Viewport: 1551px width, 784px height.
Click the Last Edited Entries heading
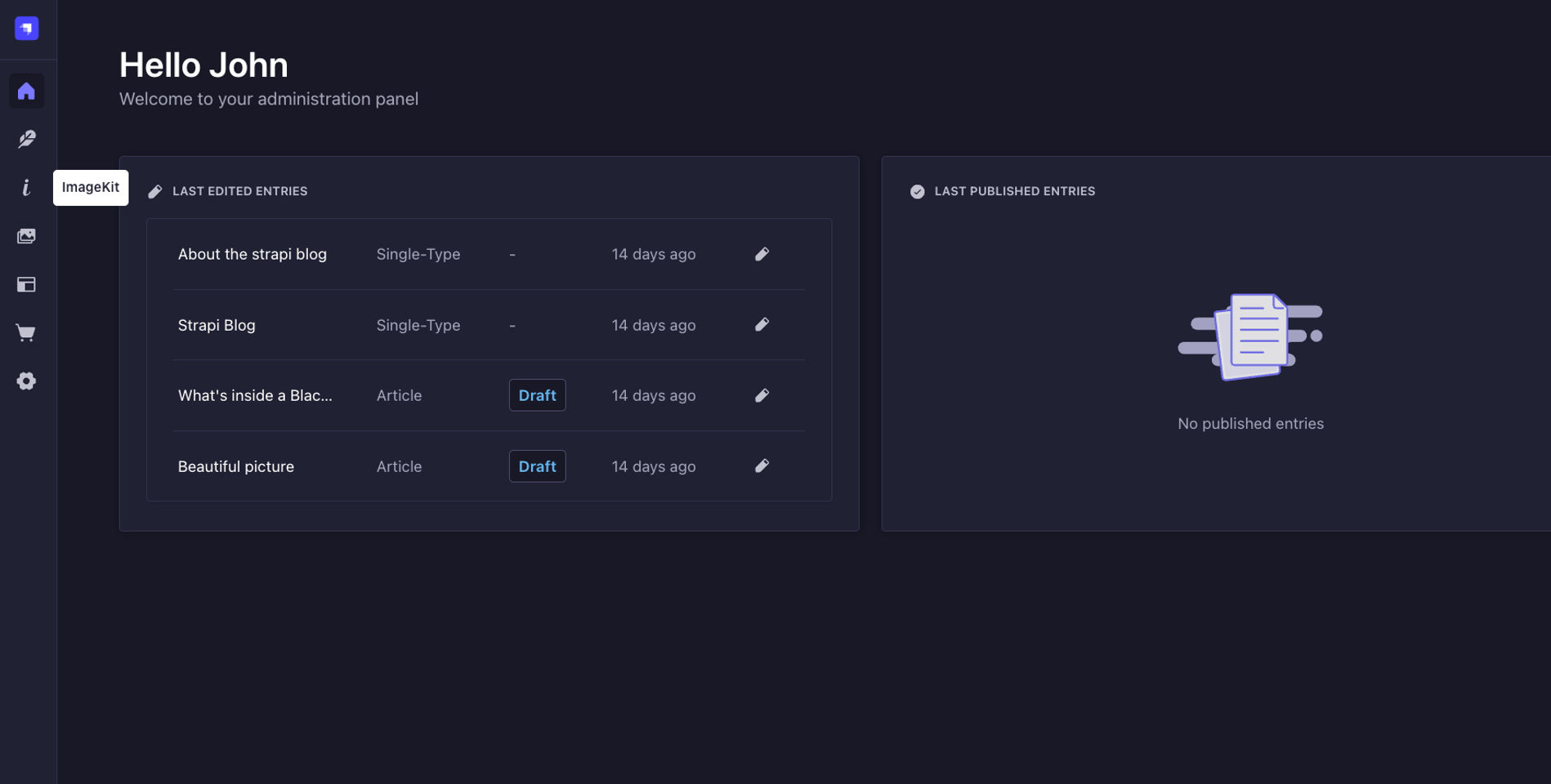point(239,191)
